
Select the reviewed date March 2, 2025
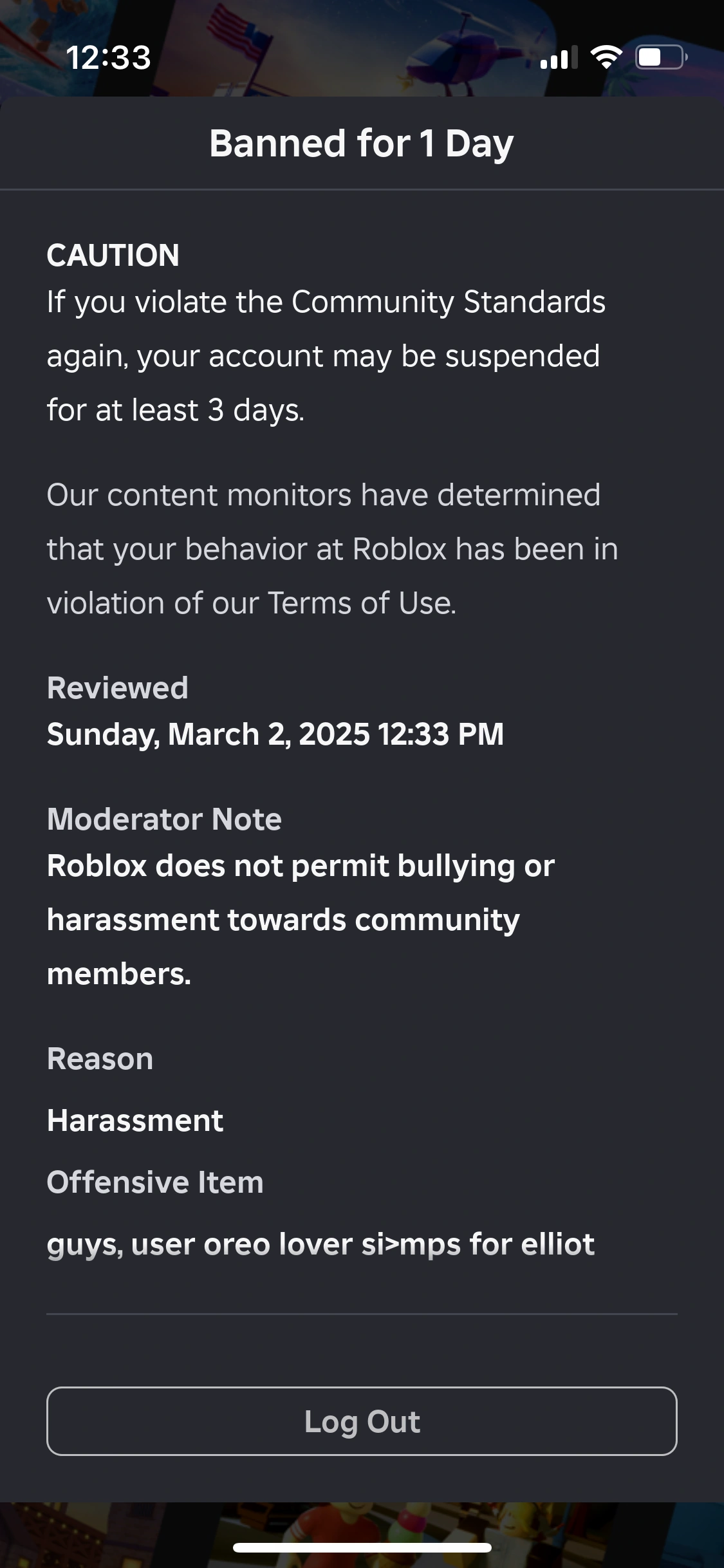[x=275, y=734]
